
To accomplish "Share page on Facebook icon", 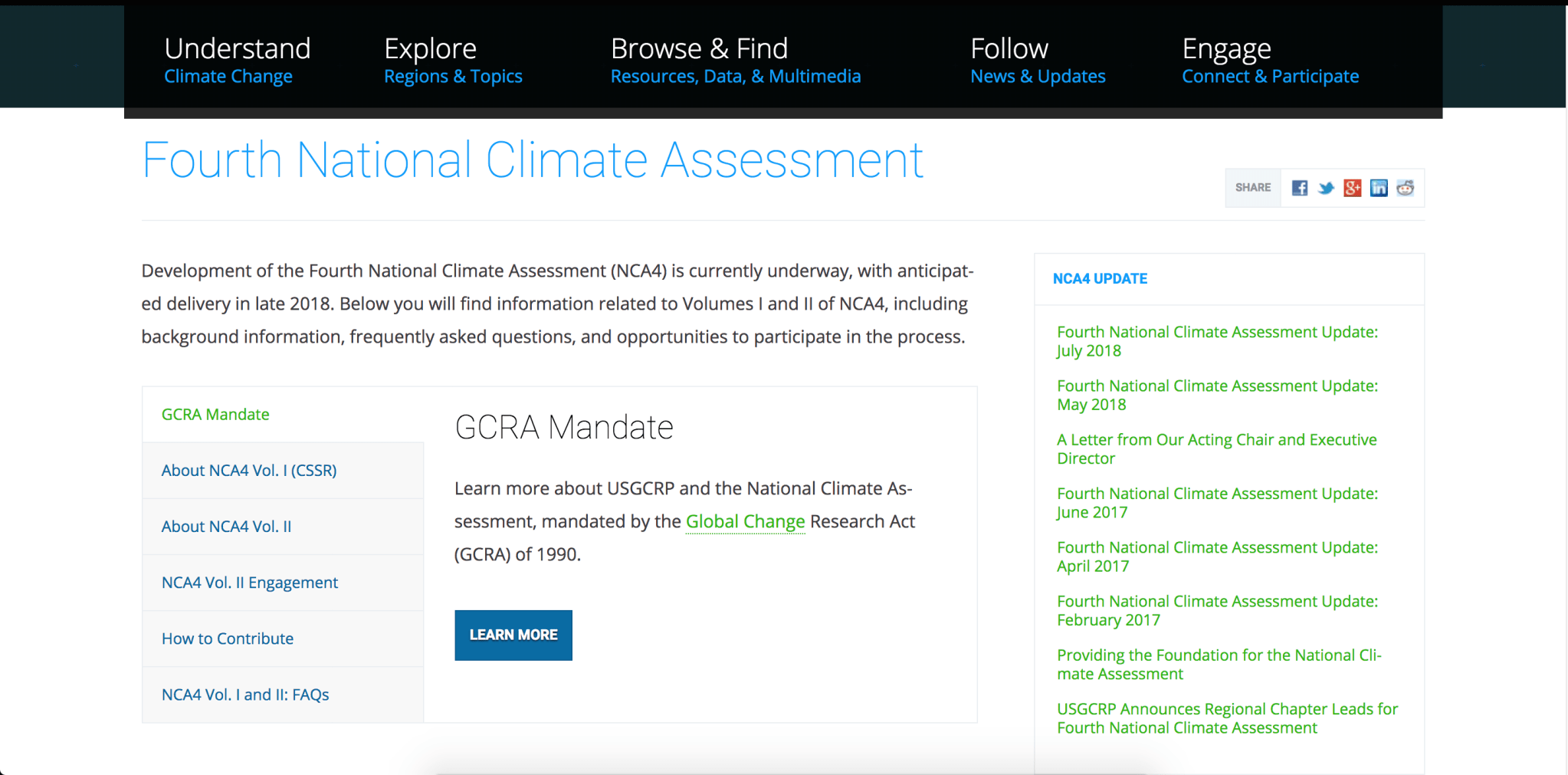I will click(x=1299, y=188).
